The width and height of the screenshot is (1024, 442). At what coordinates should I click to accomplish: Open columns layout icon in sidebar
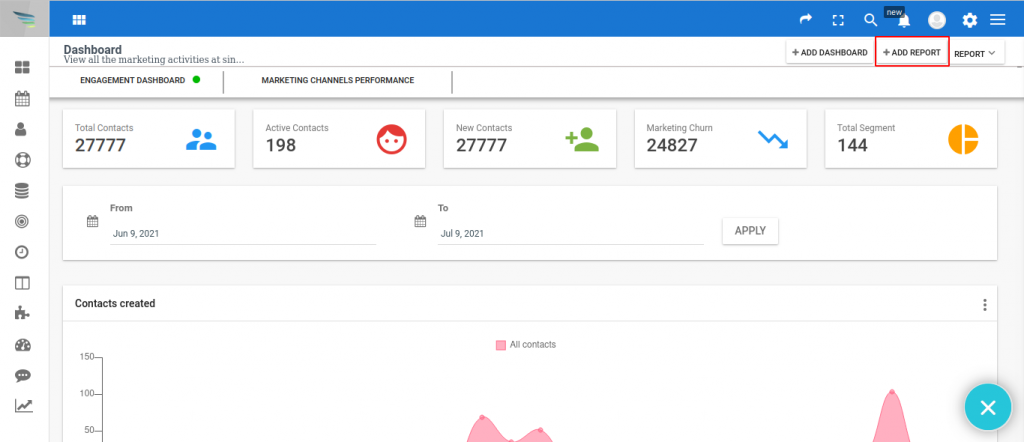point(23,283)
